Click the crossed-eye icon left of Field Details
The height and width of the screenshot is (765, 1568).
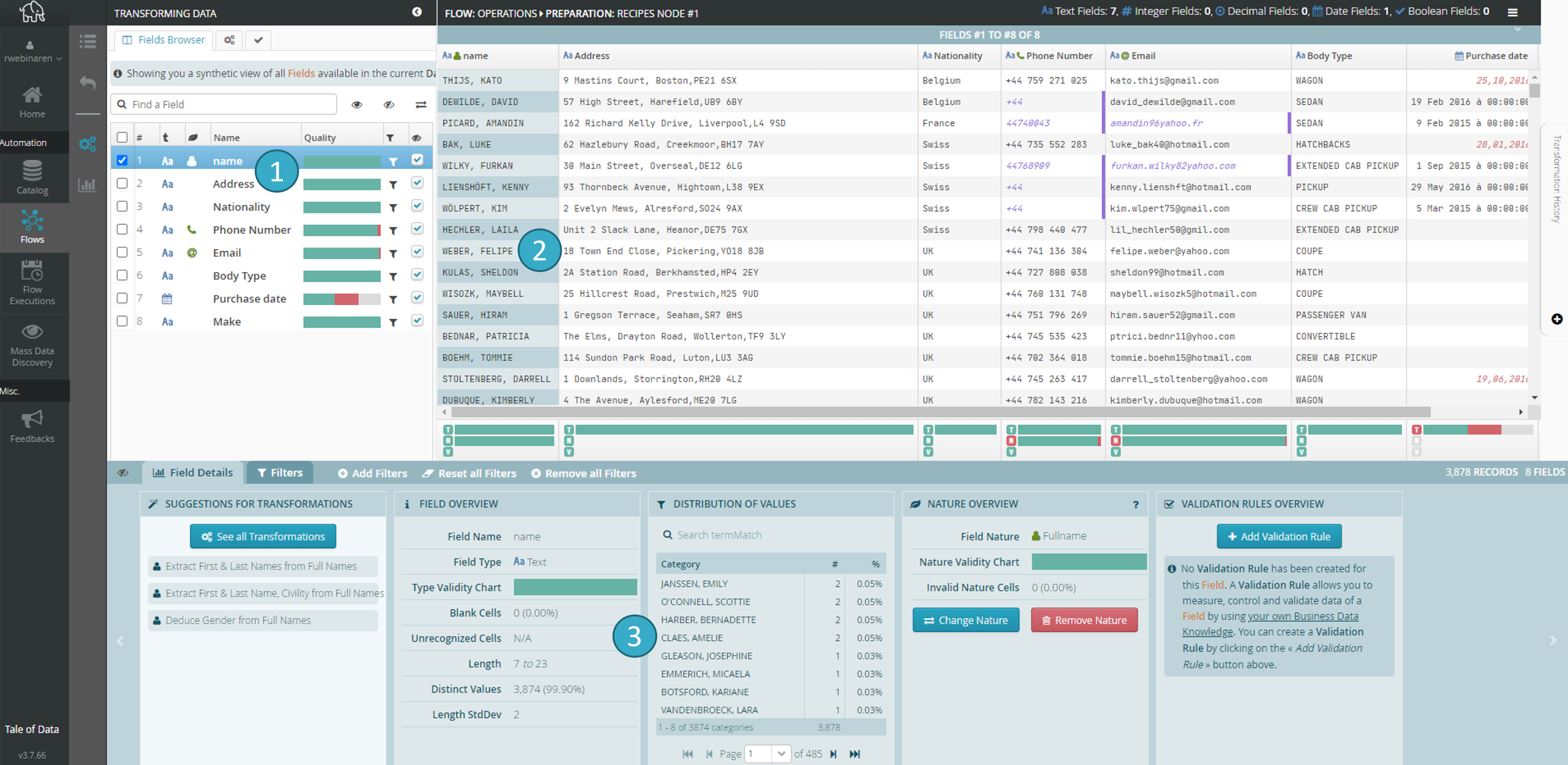[x=122, y=473]
